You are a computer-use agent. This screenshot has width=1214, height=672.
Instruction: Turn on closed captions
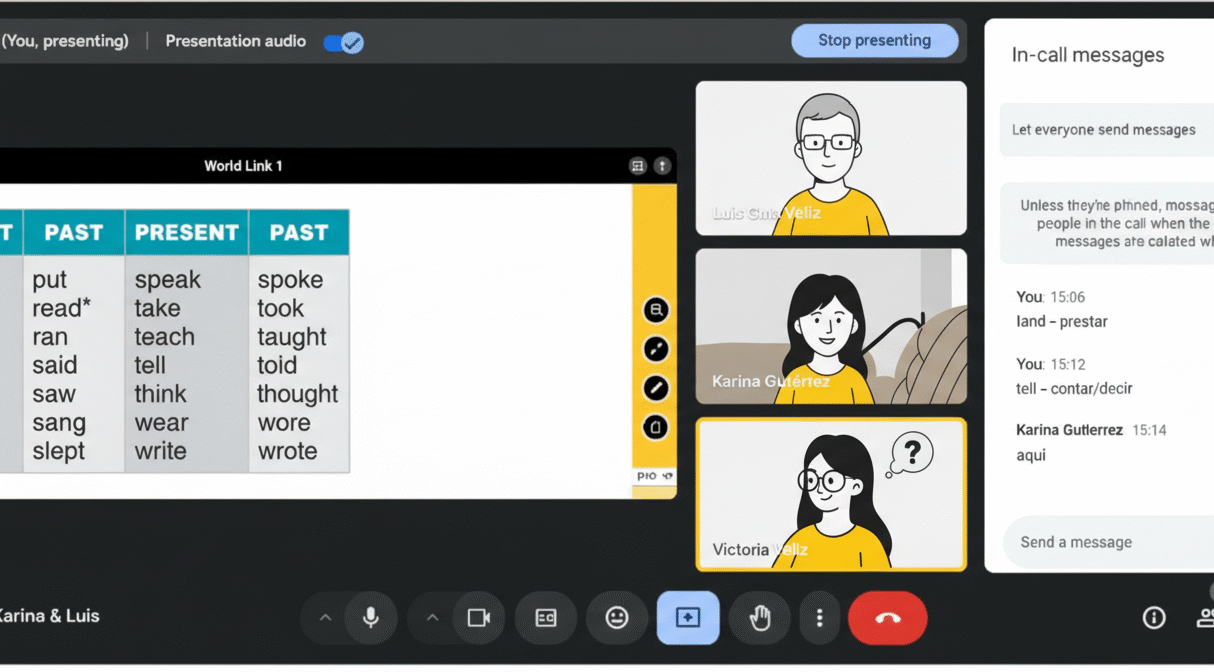(x=545, y=618)
